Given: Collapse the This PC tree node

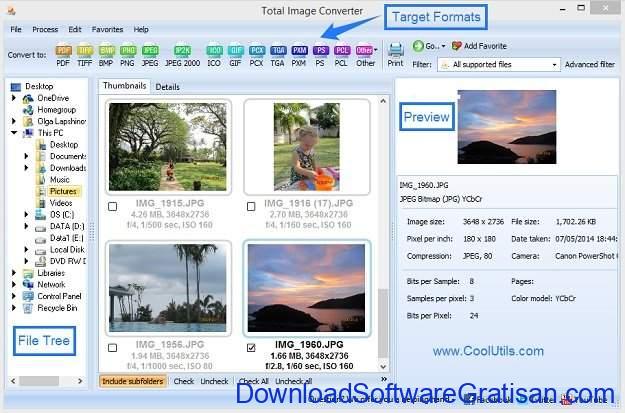Looking at the screenshot, I should pos(14,133).
